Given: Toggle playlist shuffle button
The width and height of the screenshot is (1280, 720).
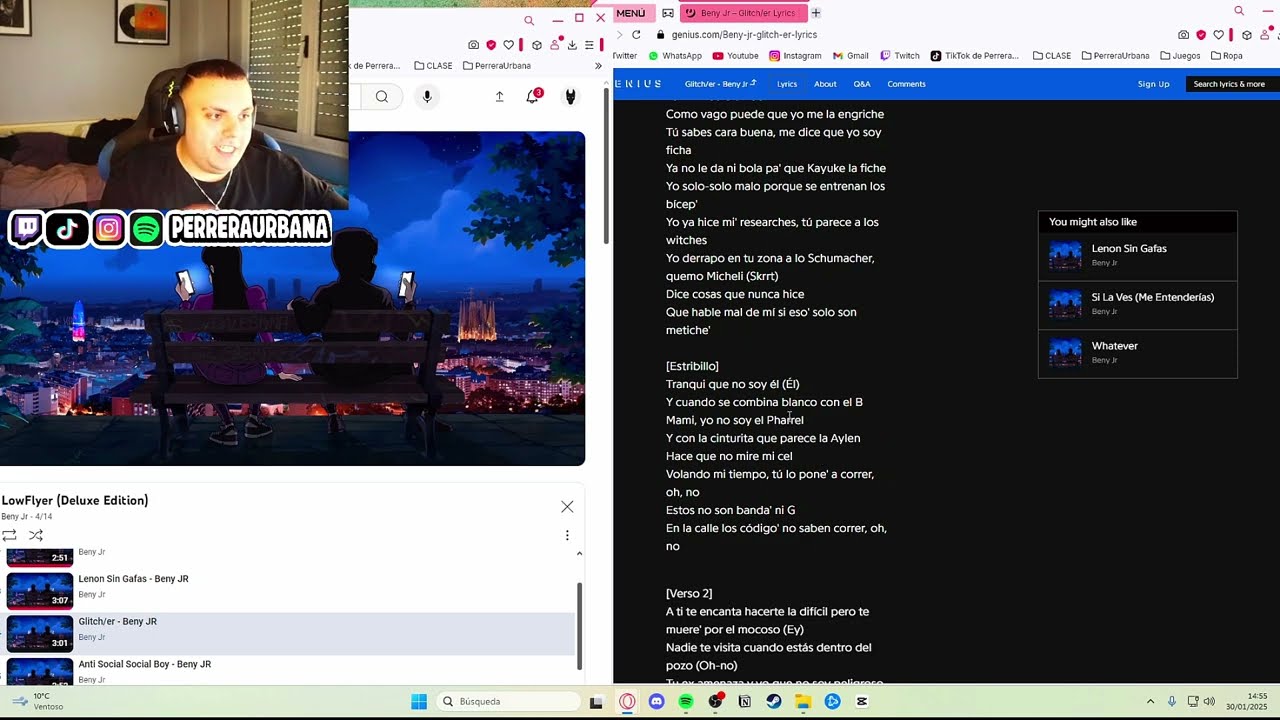Looking at the screenshot, I should click(x=36, y=535).
